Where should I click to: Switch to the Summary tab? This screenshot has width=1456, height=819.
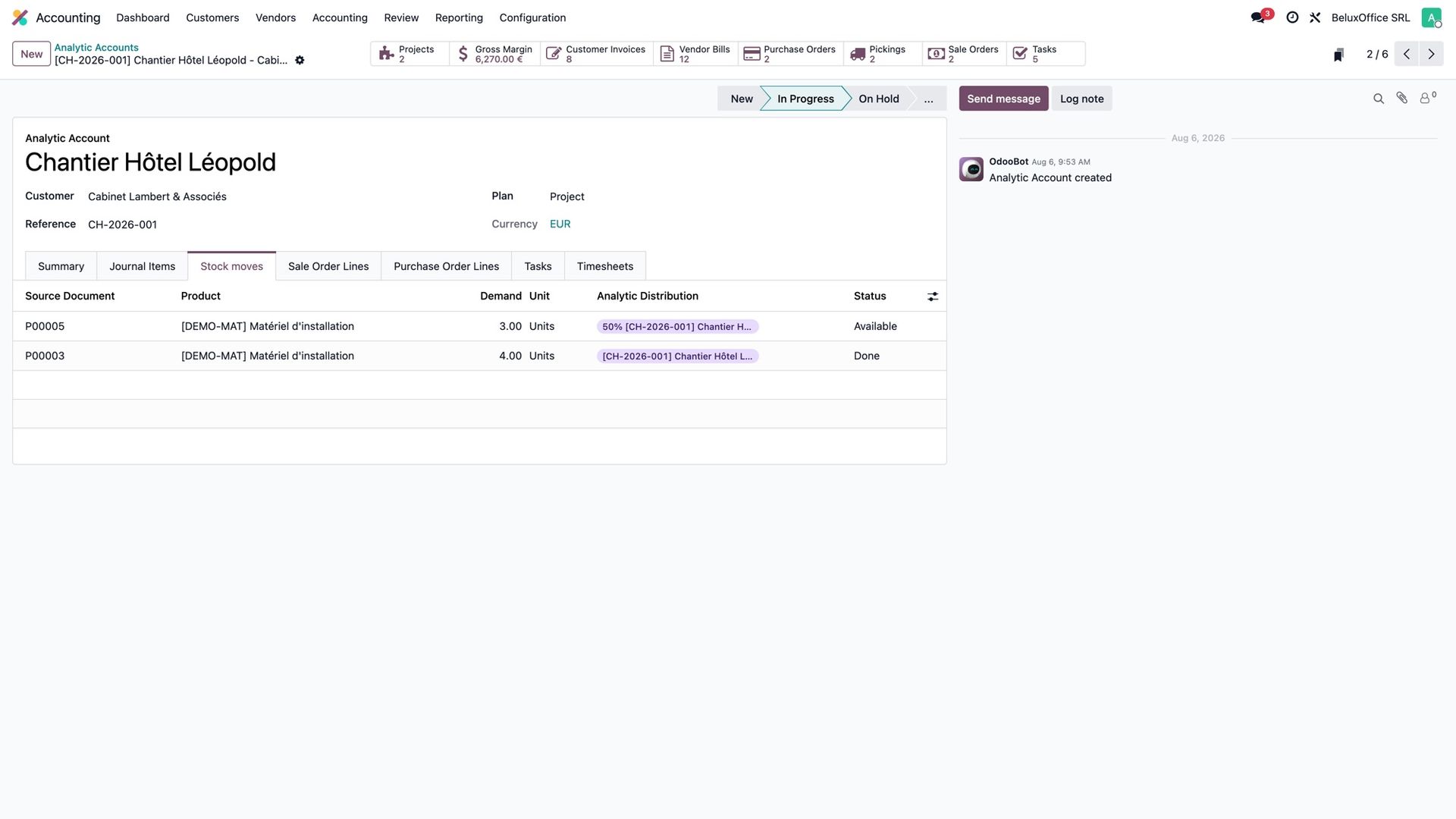coord(61,266)
